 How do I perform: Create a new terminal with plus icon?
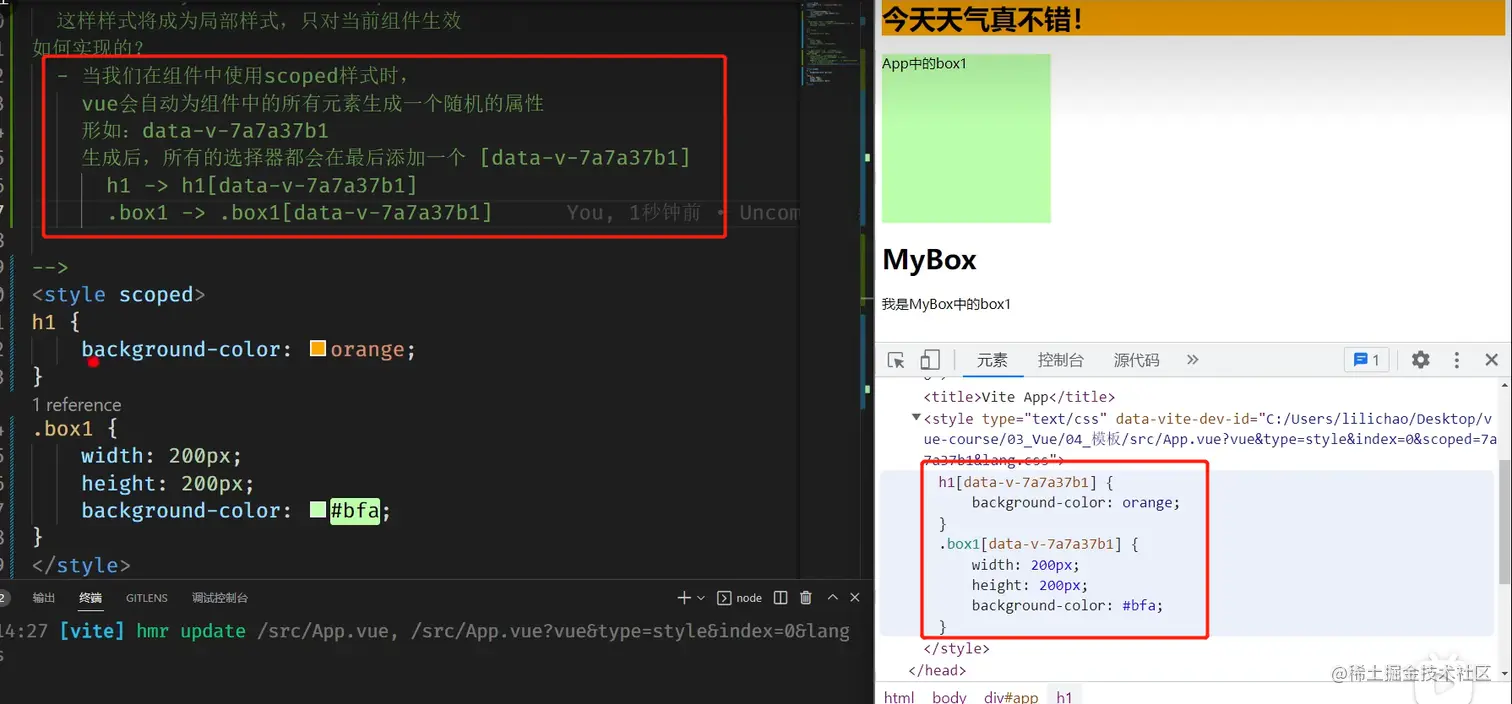click(x=684, y=598)
